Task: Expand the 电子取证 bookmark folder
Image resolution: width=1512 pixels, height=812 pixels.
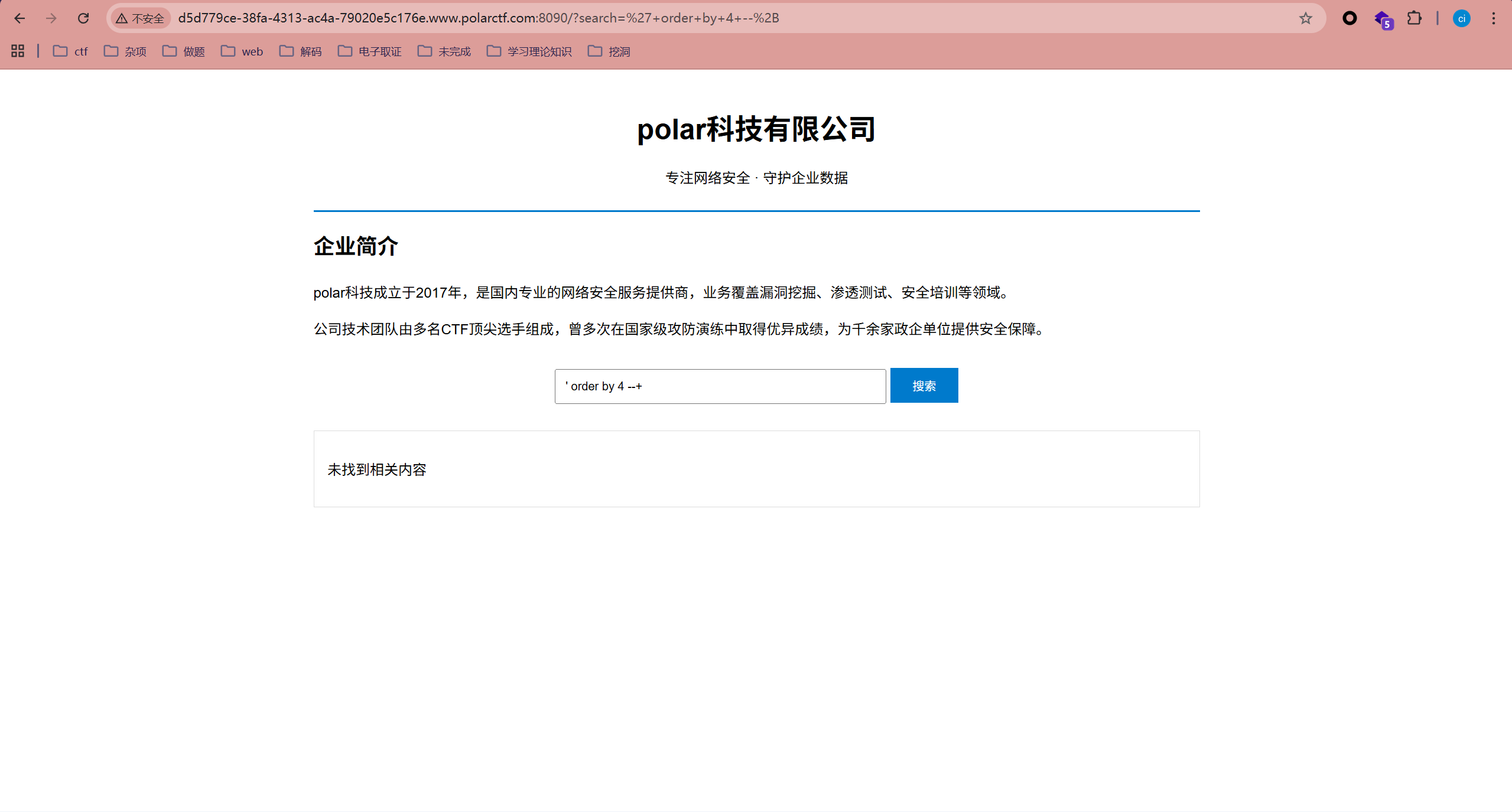Action: pyautogui.click(x=369, y=51)
